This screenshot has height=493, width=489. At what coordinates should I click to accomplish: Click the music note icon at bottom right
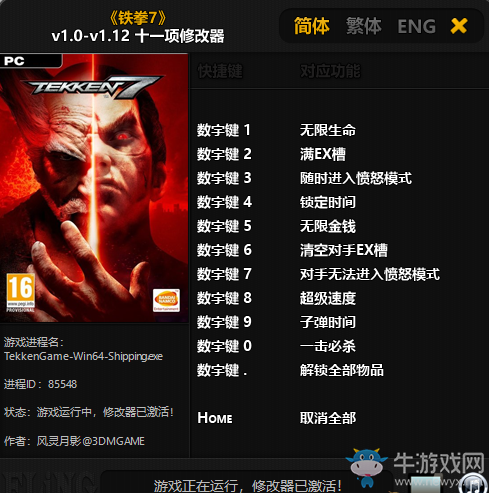[x=474, y=484]
